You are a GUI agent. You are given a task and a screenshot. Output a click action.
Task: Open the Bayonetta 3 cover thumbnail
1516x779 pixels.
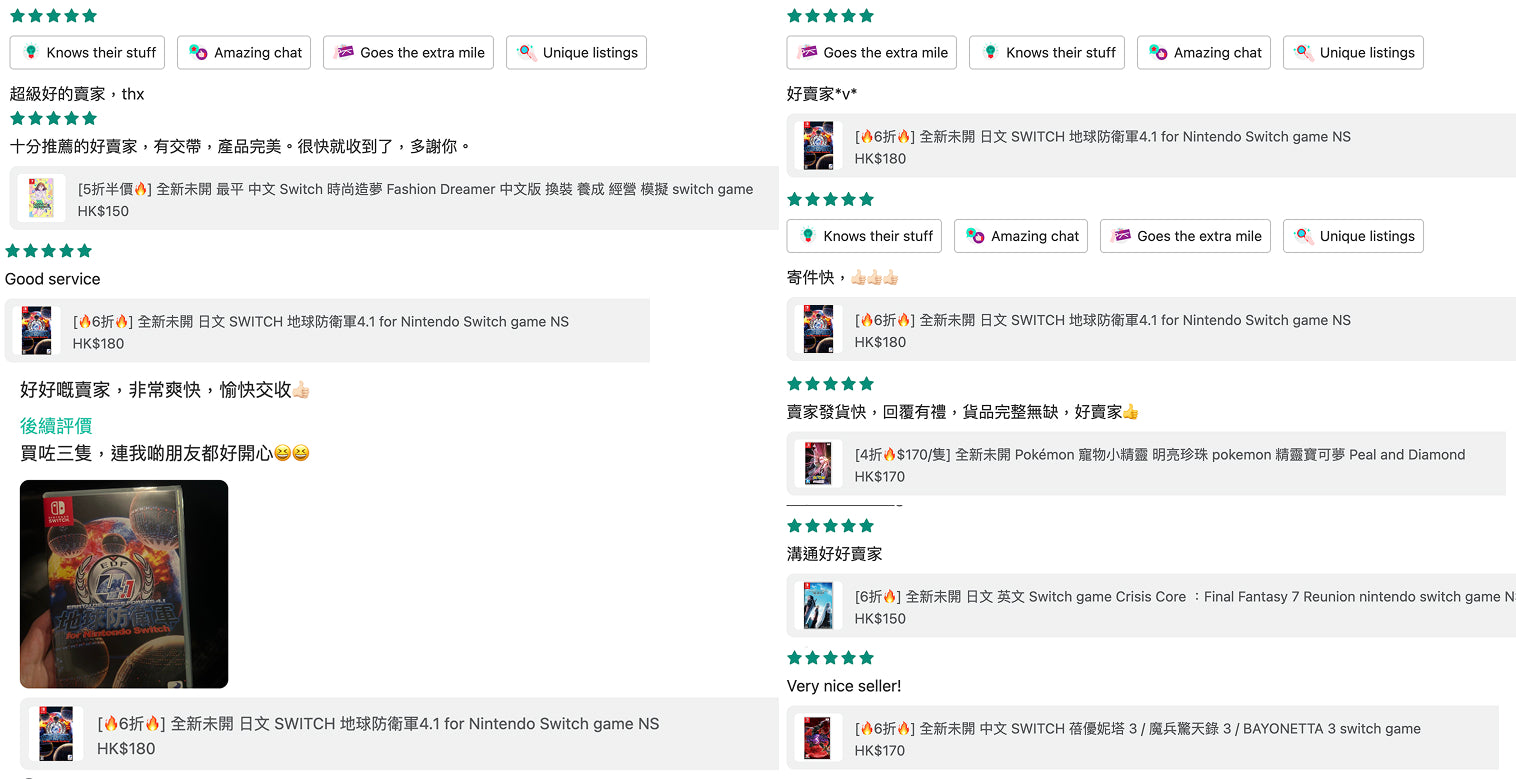point(818,738)
